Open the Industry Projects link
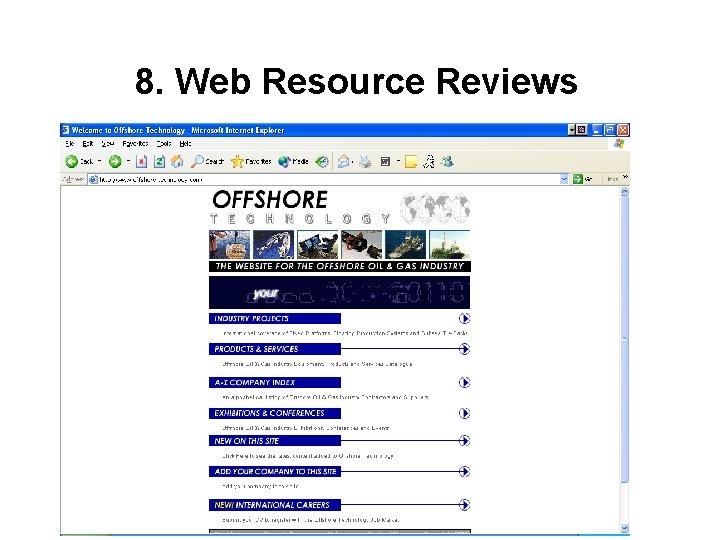Screen dimensions: 720x540 pyautogui.click(x=275, y=318)
